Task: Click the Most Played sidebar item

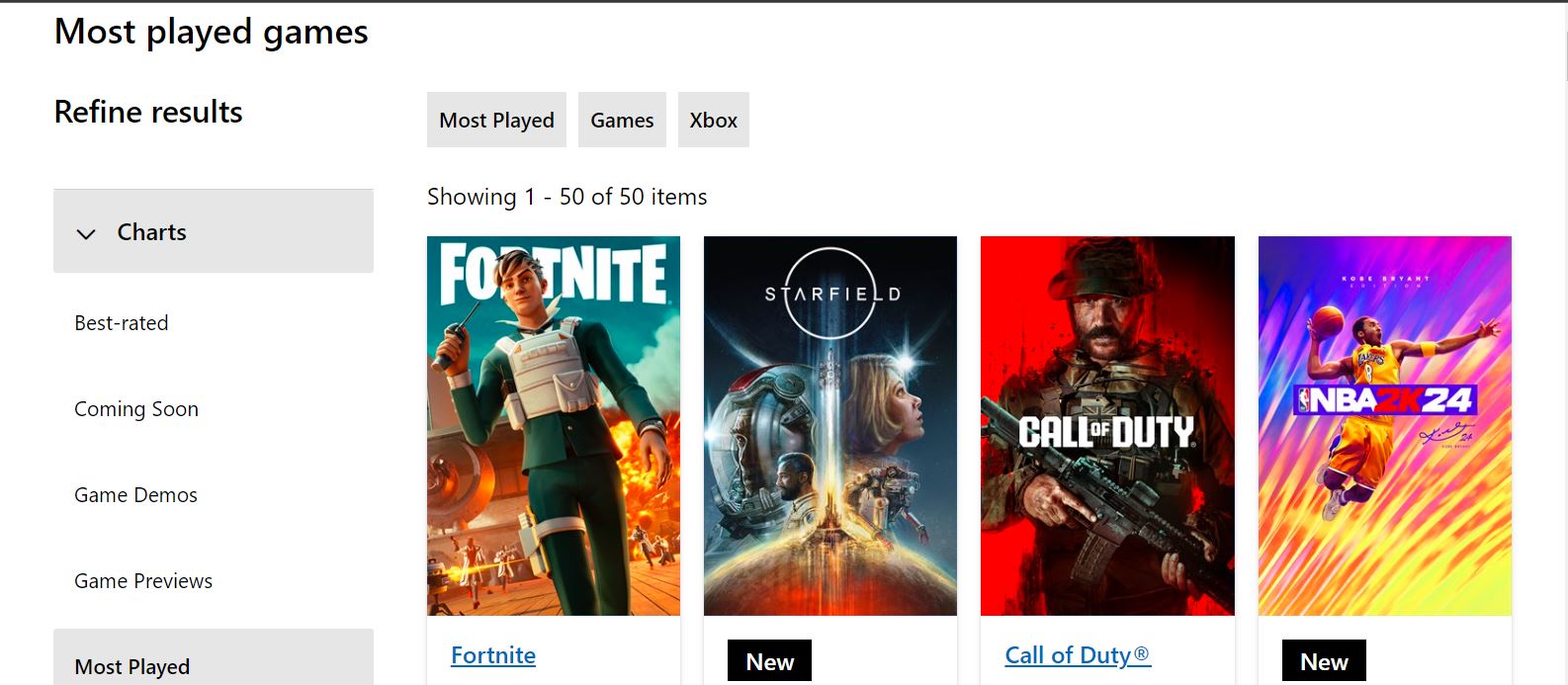Action: point(214,657)
